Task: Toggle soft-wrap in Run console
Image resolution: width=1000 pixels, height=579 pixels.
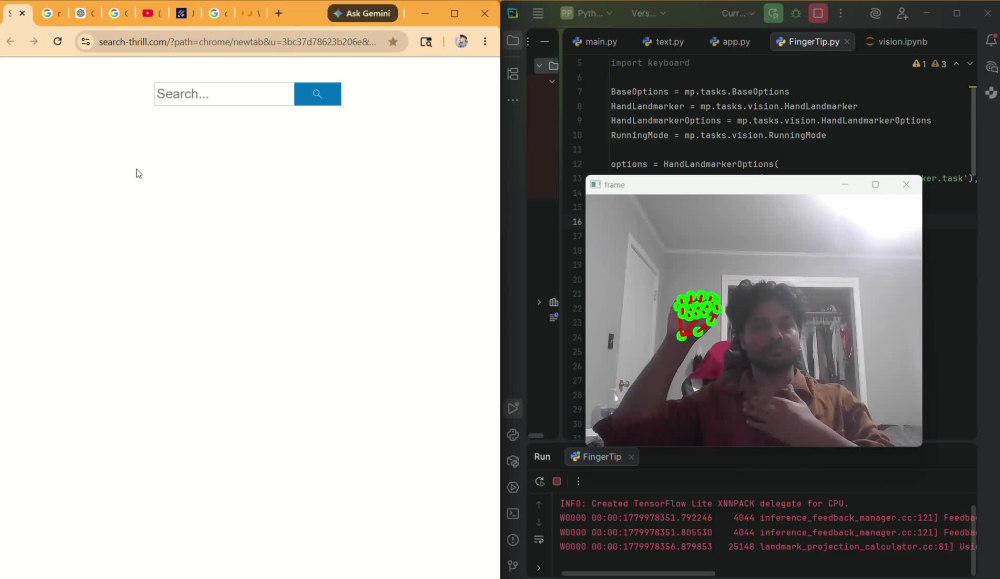Action: coord(539,540)
